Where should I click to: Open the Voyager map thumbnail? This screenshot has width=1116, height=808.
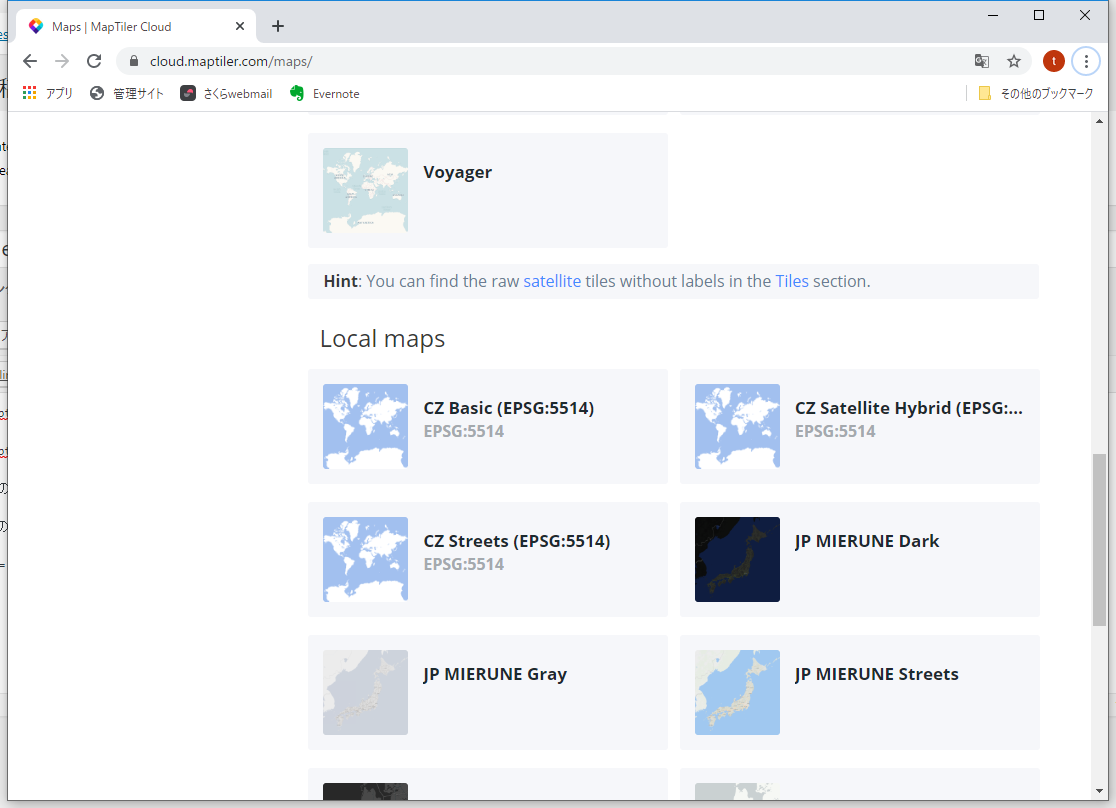pos(366,190)
